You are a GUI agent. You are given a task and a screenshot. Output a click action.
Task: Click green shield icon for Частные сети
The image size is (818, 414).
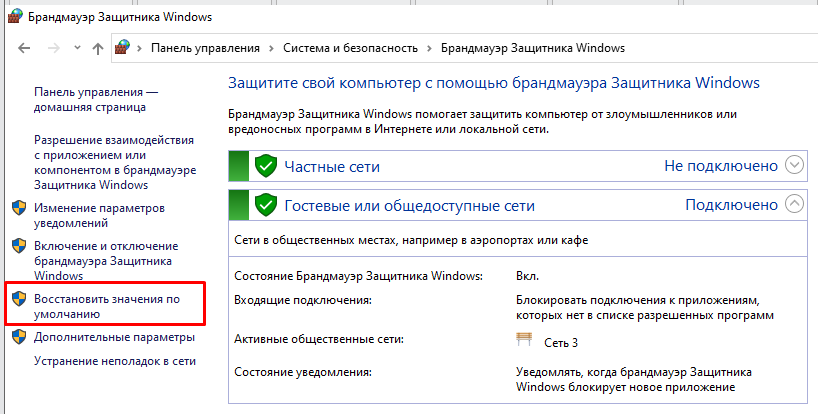[265, 166]
